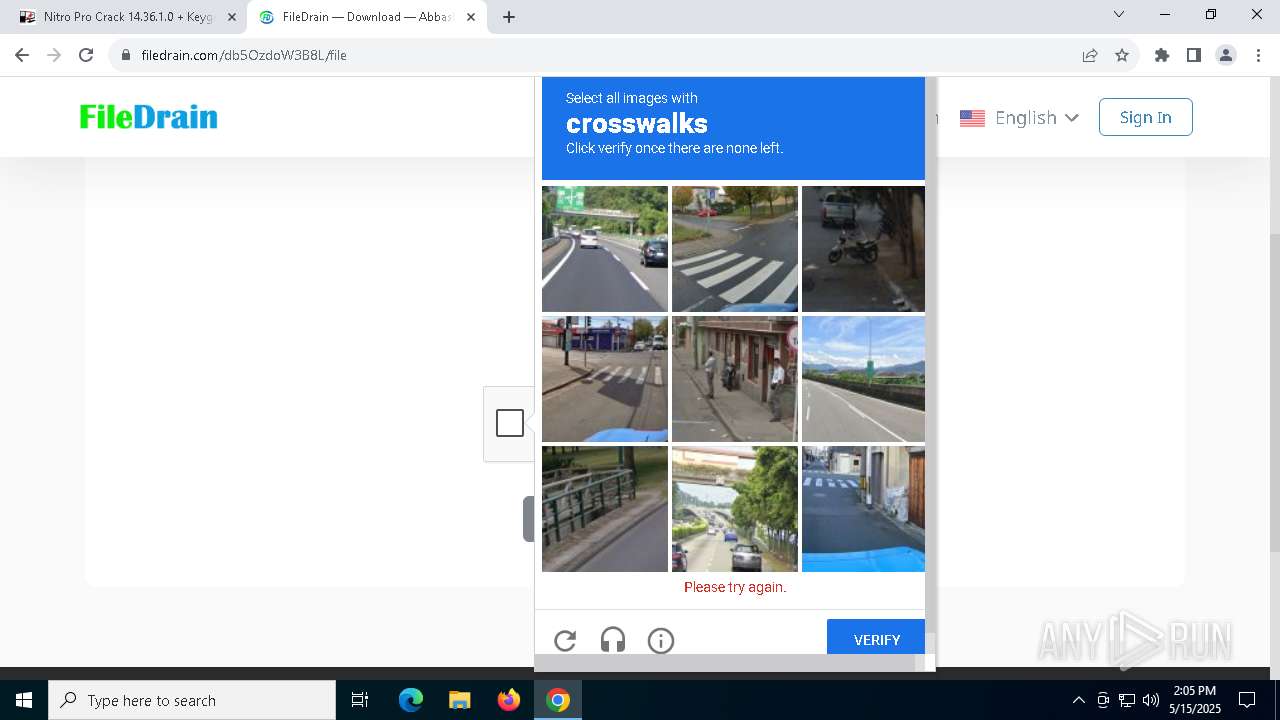Switch to Nitro Pro Crack tab
This screenshot has width=1280, height=720.
(x=127, y=17)
